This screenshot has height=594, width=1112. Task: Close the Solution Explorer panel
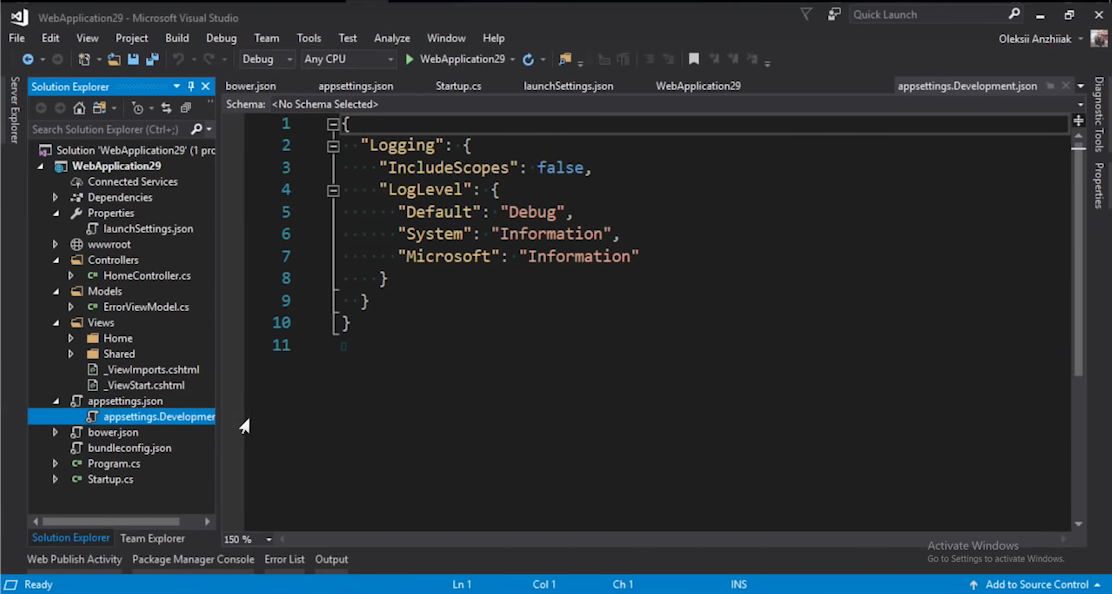click(206, 86)
